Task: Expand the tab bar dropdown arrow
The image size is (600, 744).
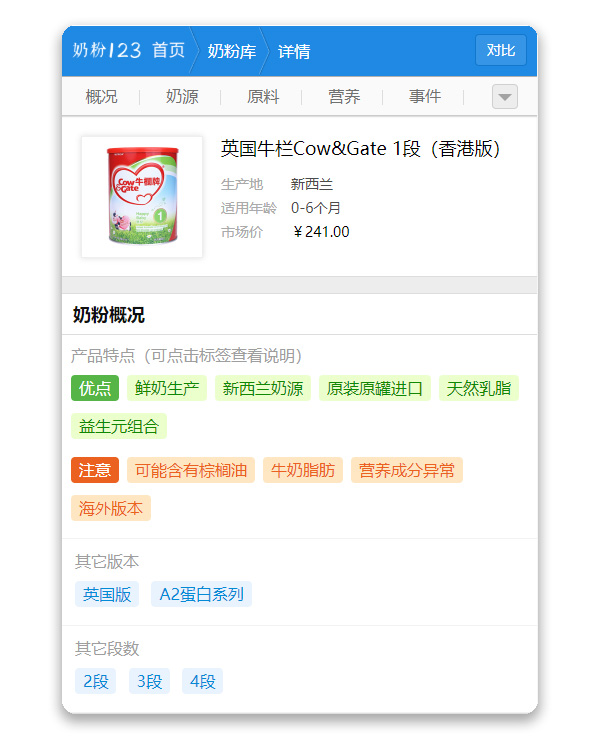Action: pos(505,97)
